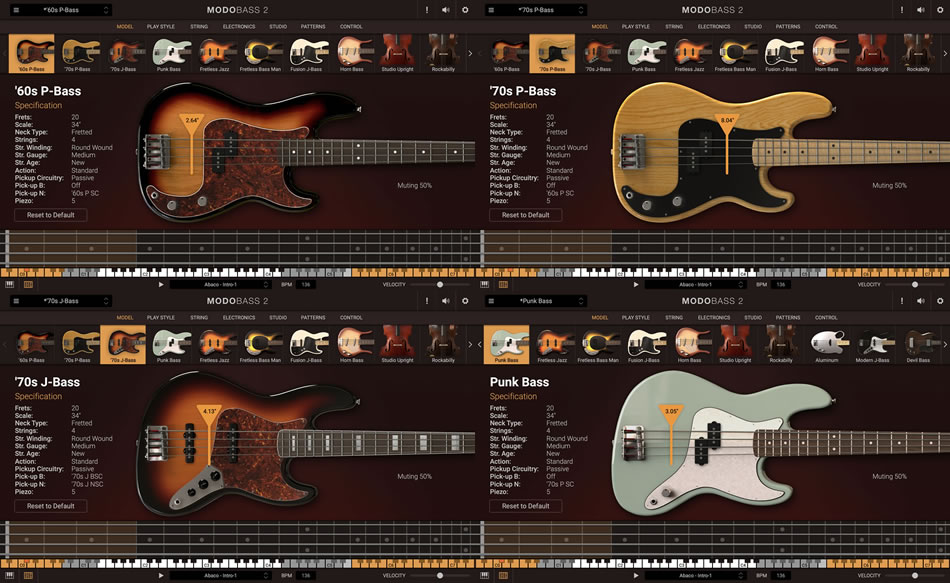Click Reset to Default under '70s J-Bass specification
950x583 pixels.
point(50,506)
